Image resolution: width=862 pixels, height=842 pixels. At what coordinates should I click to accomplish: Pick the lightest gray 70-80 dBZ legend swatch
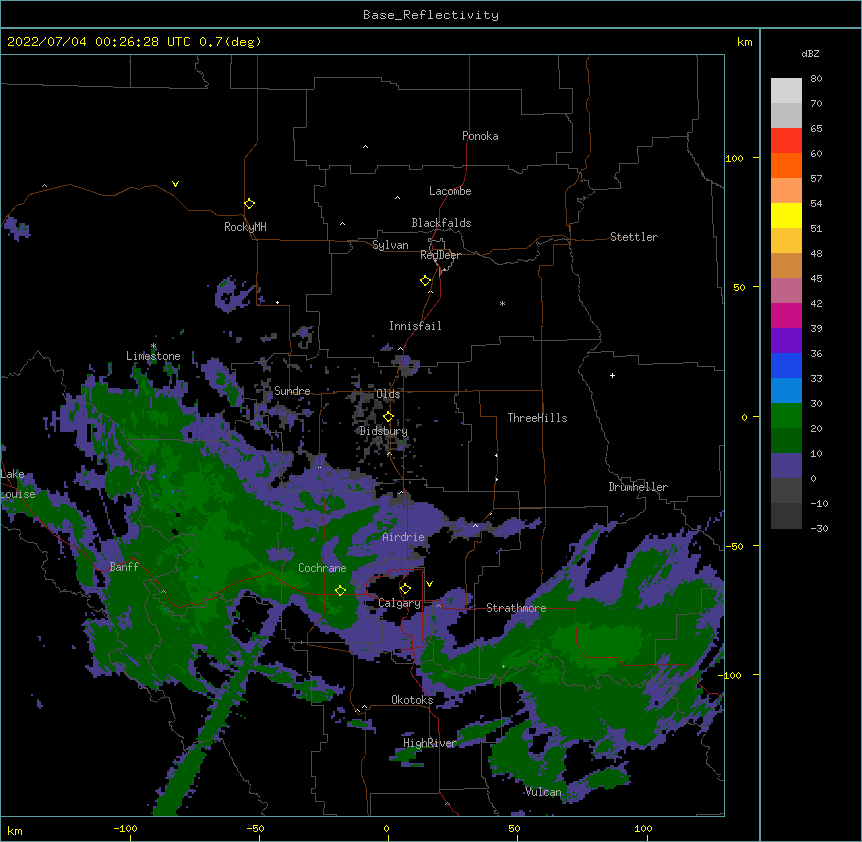(786, 91)
